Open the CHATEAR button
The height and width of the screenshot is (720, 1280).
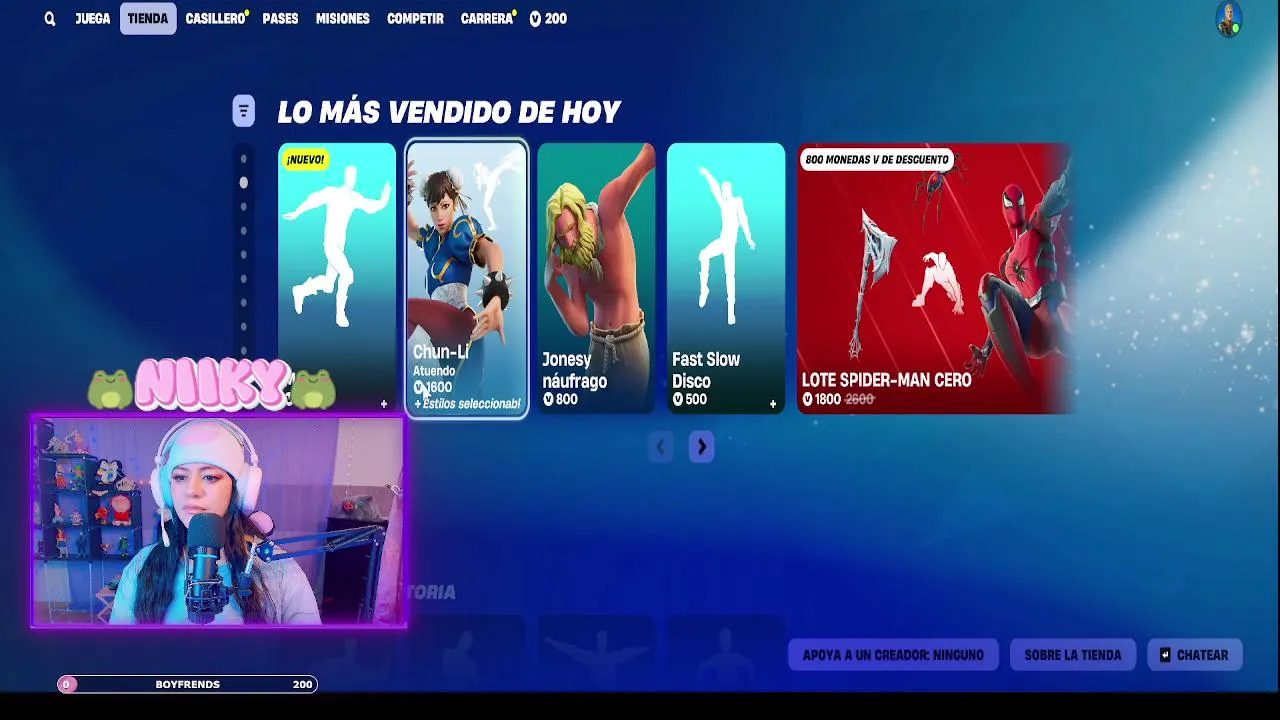pos(1195,655)
